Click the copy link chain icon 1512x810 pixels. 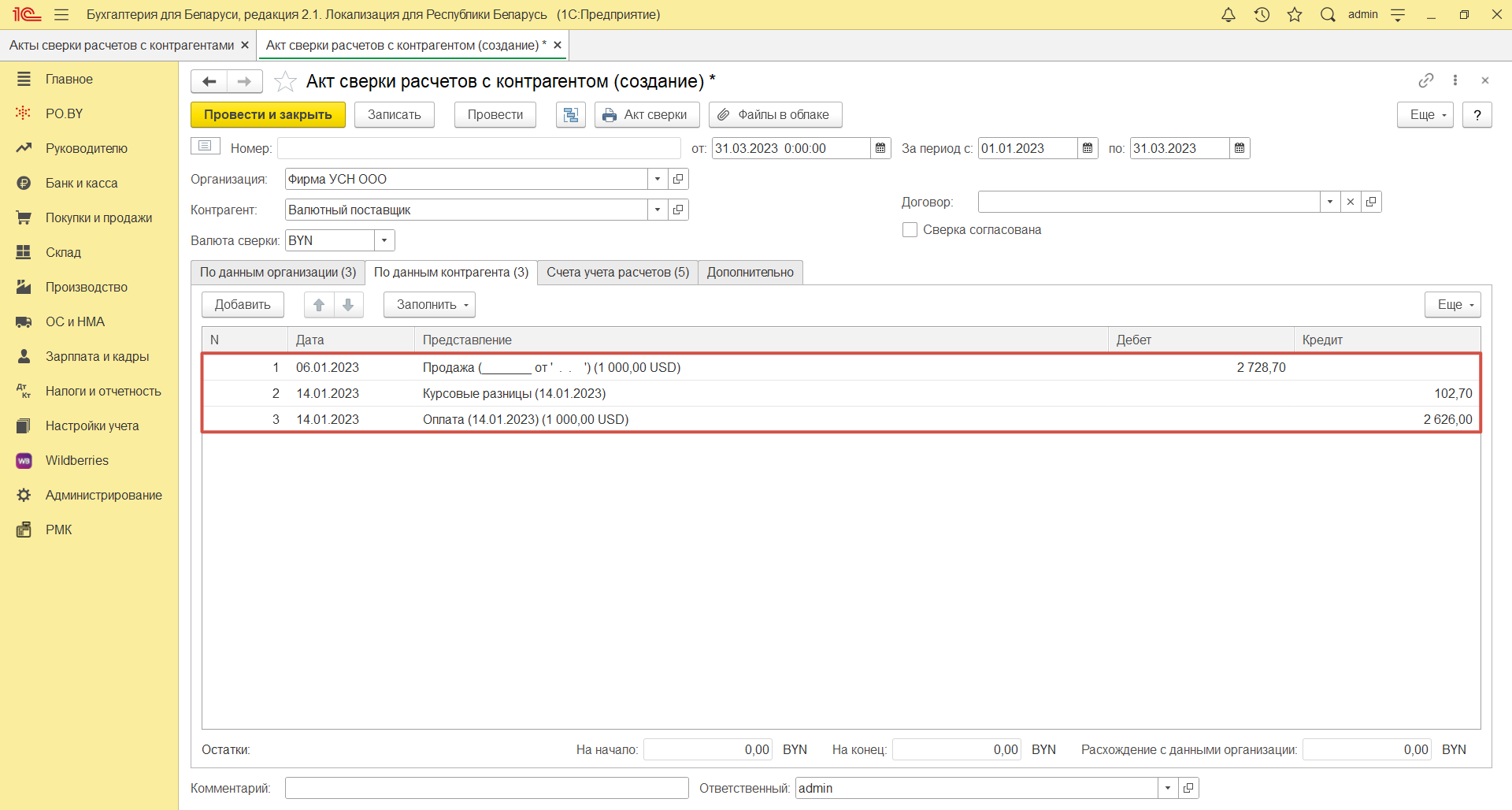tap(1425, 80)
